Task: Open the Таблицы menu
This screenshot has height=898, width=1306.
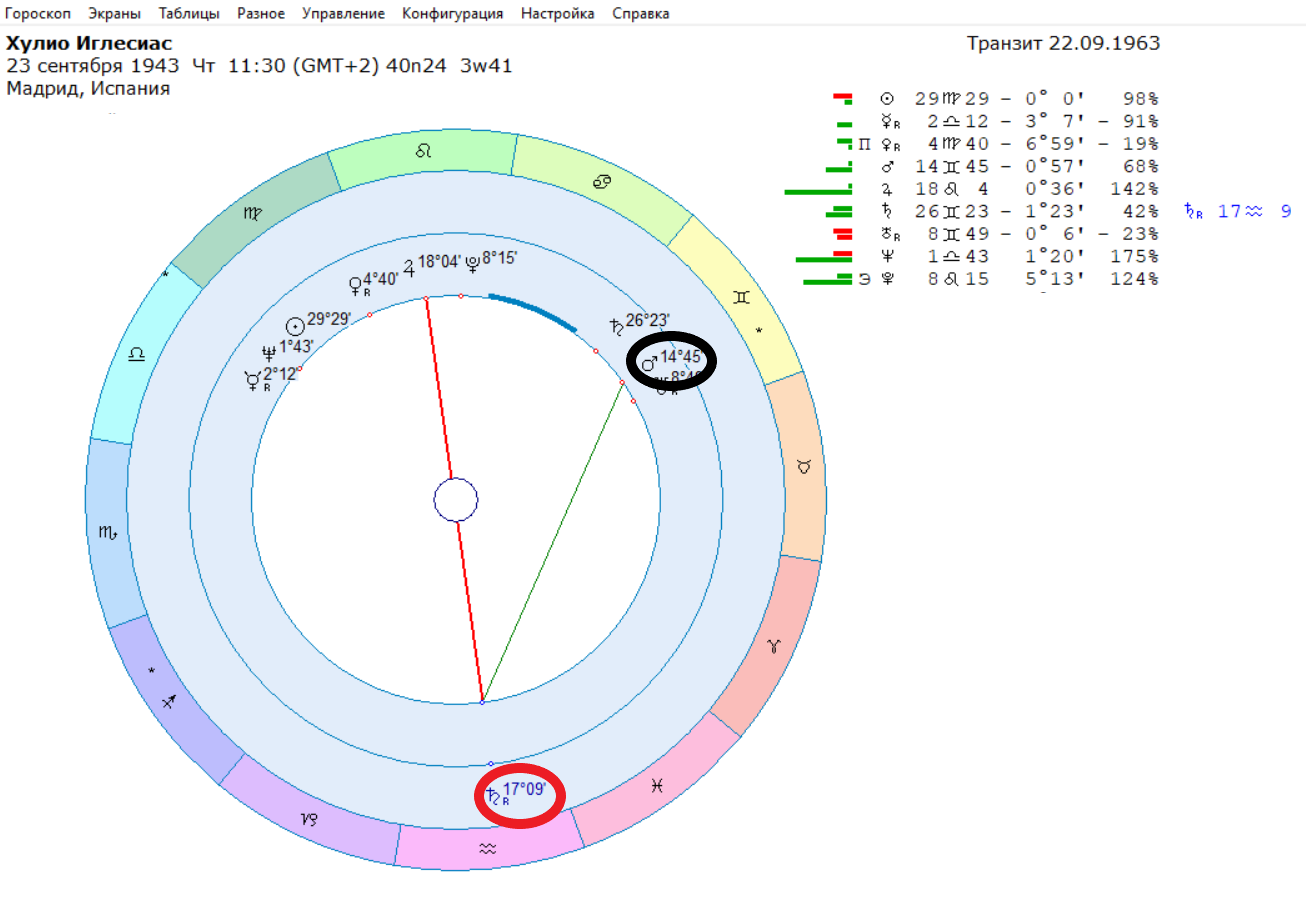Action: pyautogui.click(x=189, y=14)
